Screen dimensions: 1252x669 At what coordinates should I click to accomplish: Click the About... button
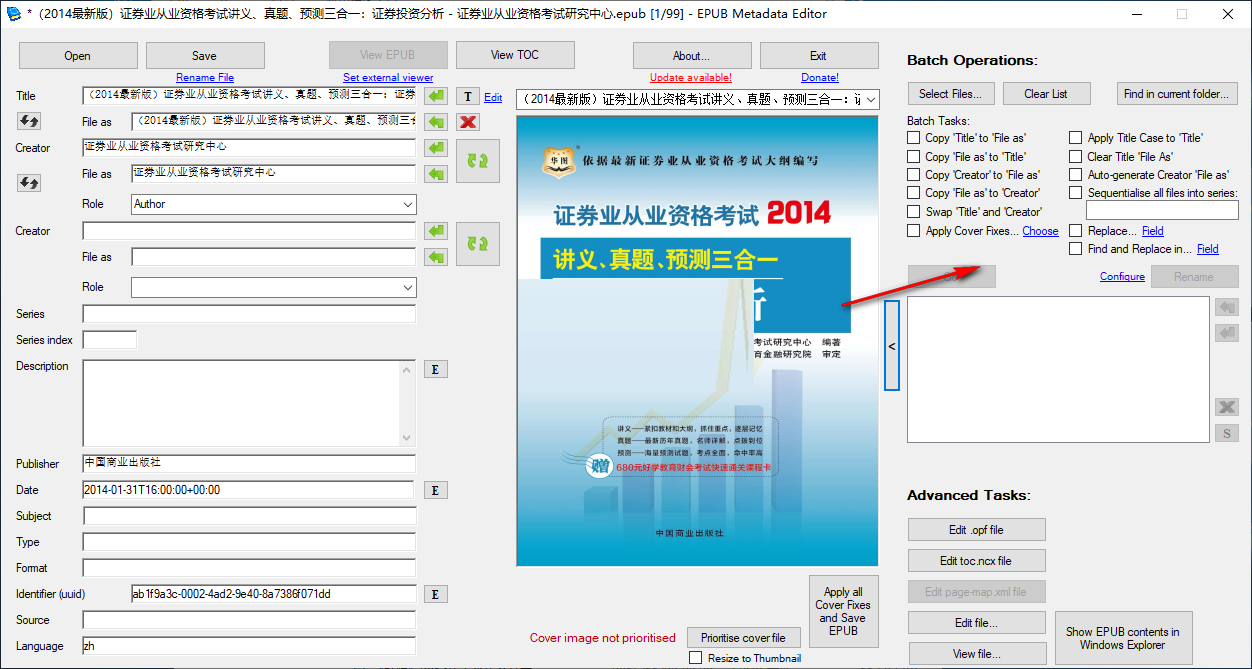[691, 56]
